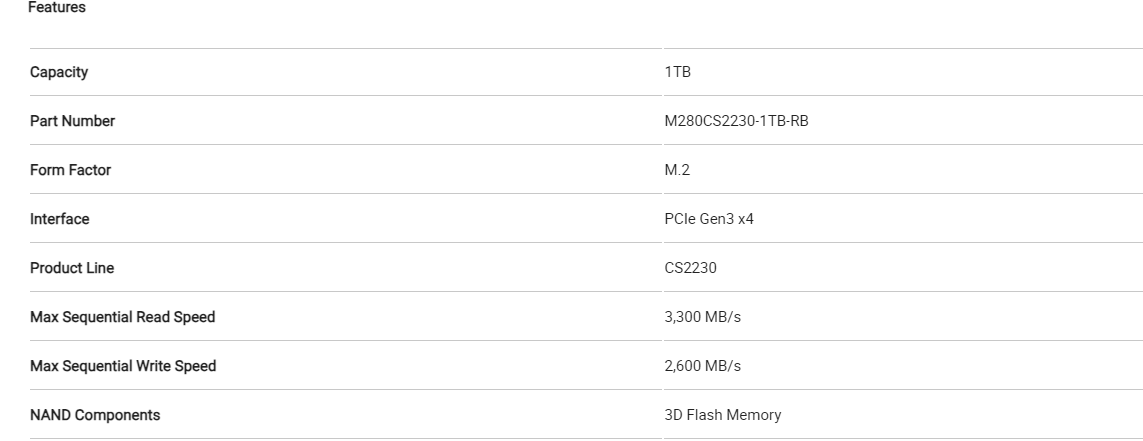Image resolution: width=1143 pixels, height=441 pixels.
Task: Select the Capacity row label
Action: (x=59, y=72)
